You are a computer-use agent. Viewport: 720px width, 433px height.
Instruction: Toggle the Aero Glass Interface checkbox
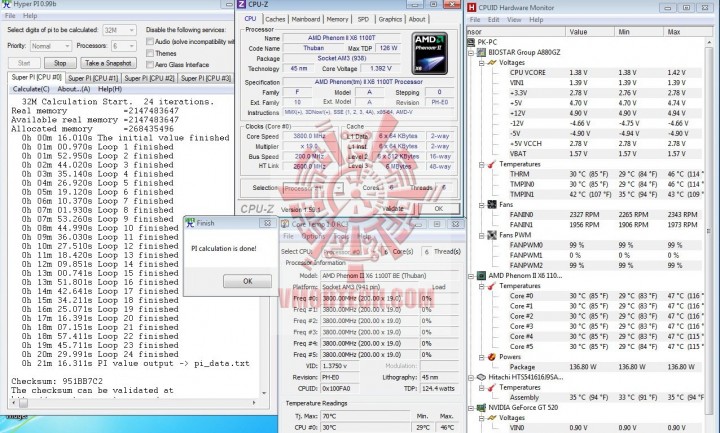click(x=150, y=65)
